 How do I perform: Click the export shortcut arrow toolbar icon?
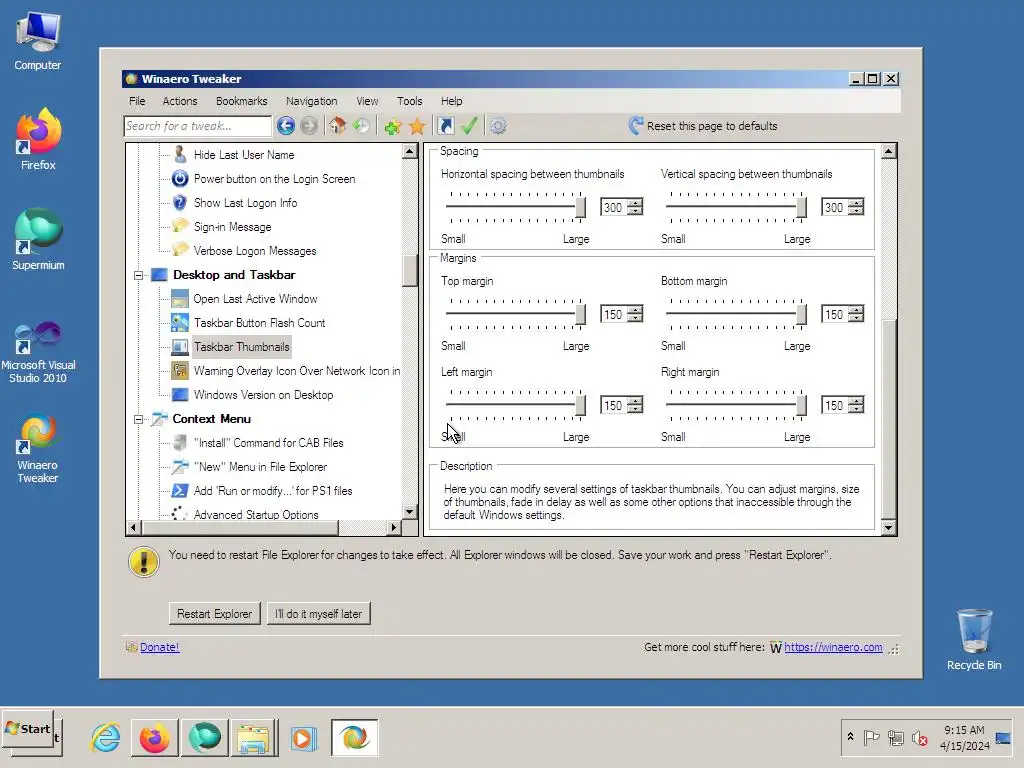click(x=445, y=125)
